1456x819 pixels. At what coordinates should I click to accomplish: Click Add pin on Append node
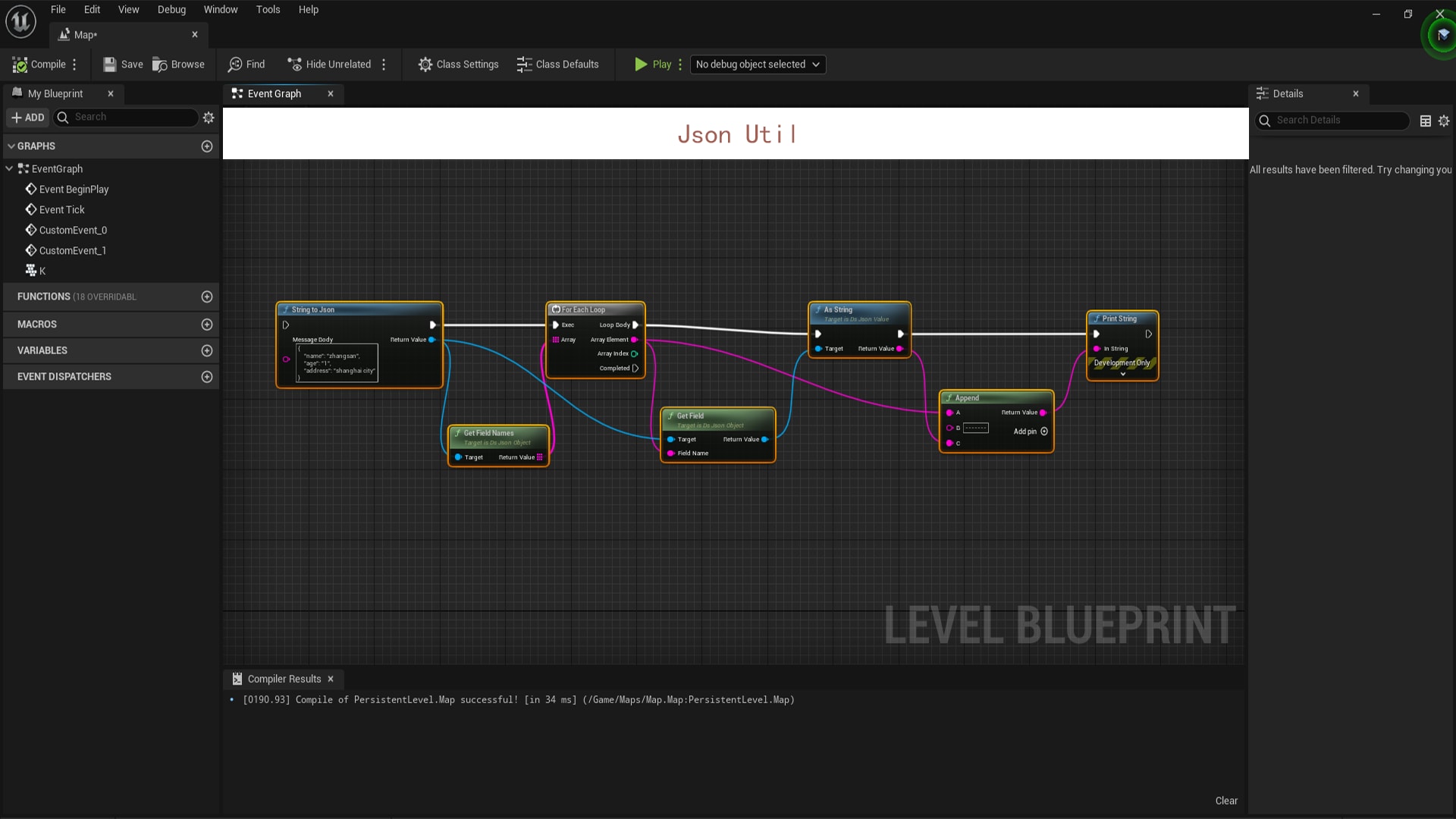[1043, 431]
